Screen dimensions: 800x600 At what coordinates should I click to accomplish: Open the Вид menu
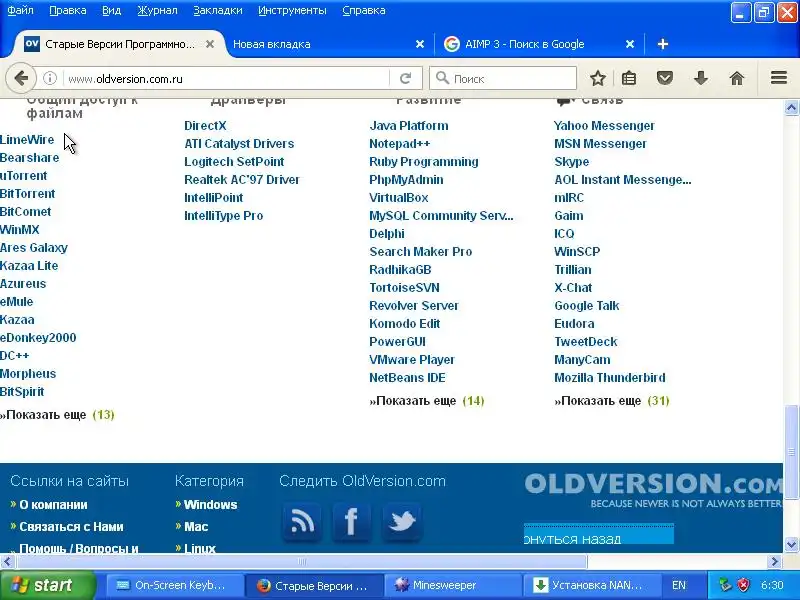[111, 10]
